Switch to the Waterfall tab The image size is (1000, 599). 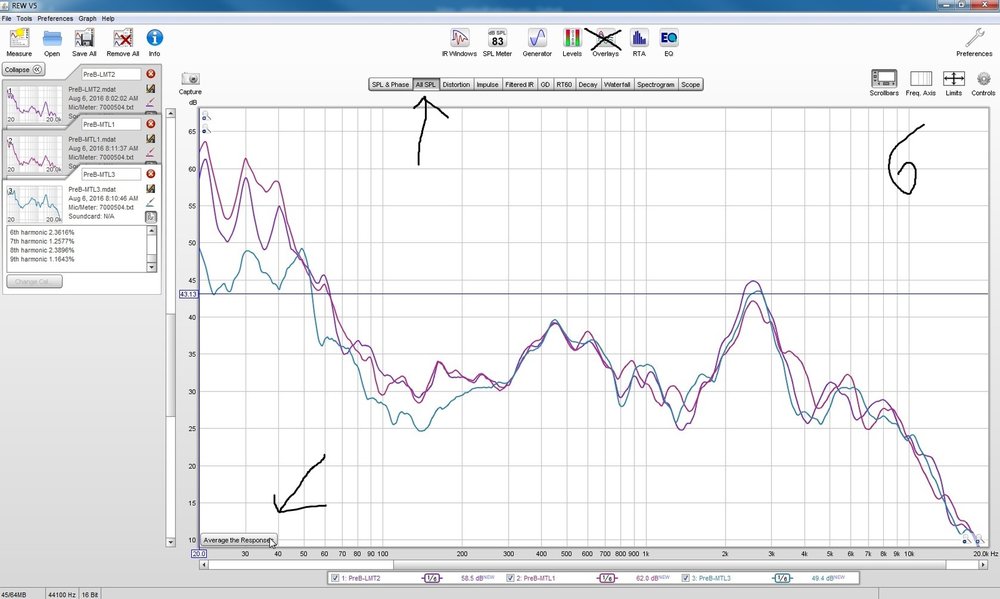(x=617, y=84)
